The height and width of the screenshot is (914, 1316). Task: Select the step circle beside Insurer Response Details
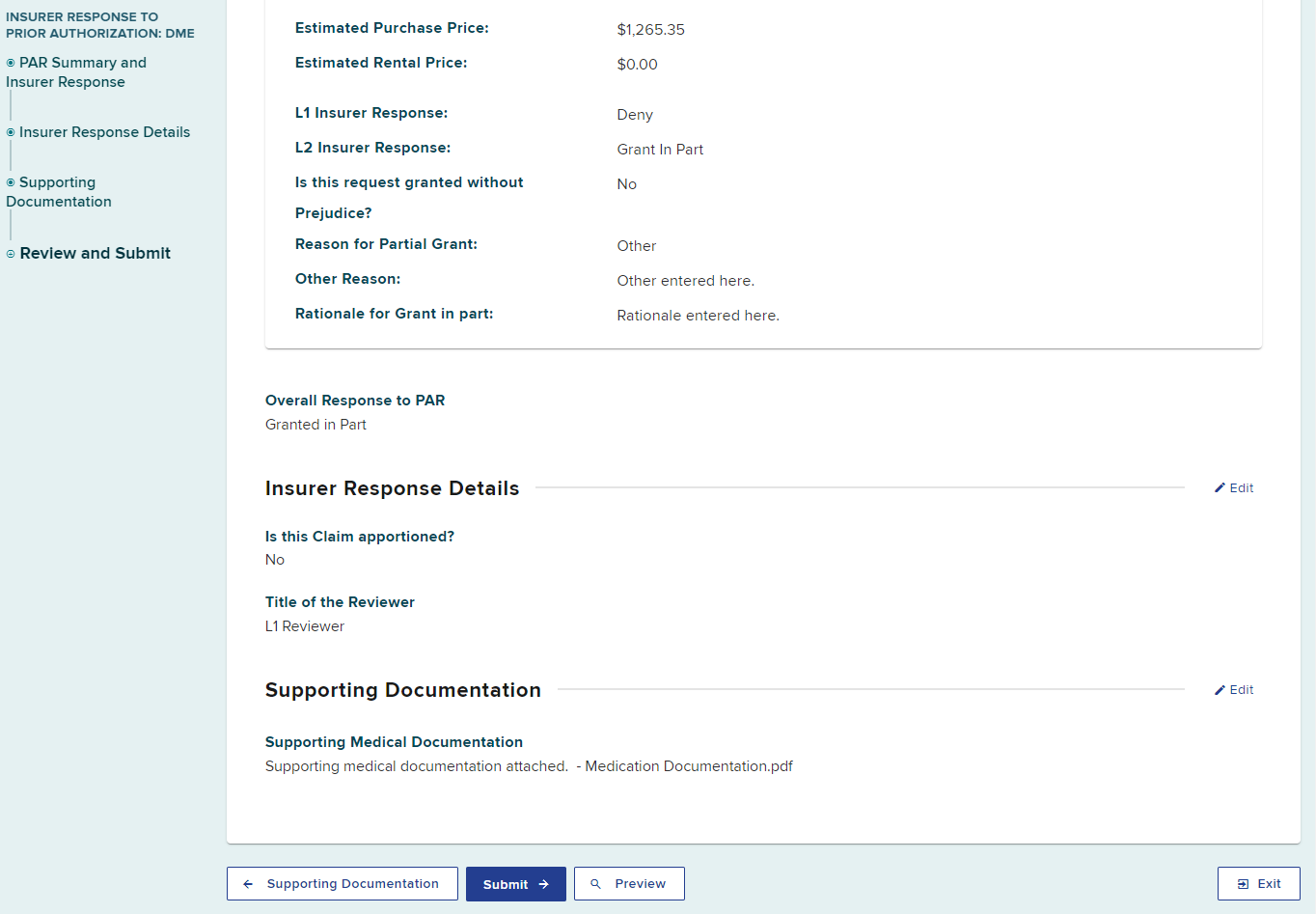point(9,131)
